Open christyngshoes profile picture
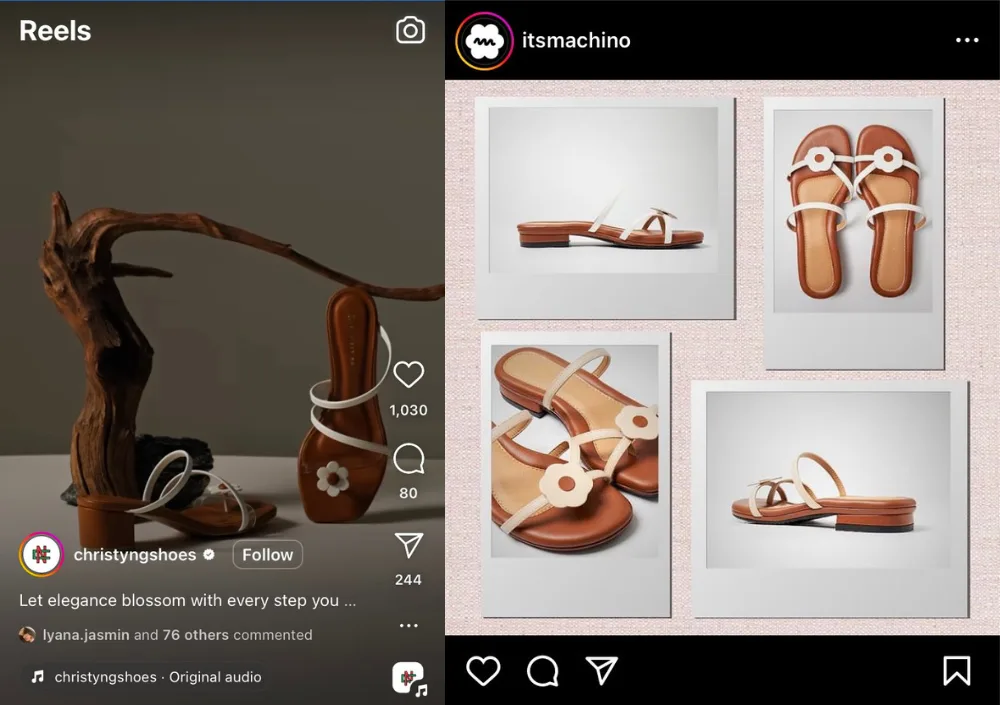Viewport: 1000px width, 705px height. click(x=41, y=555)
